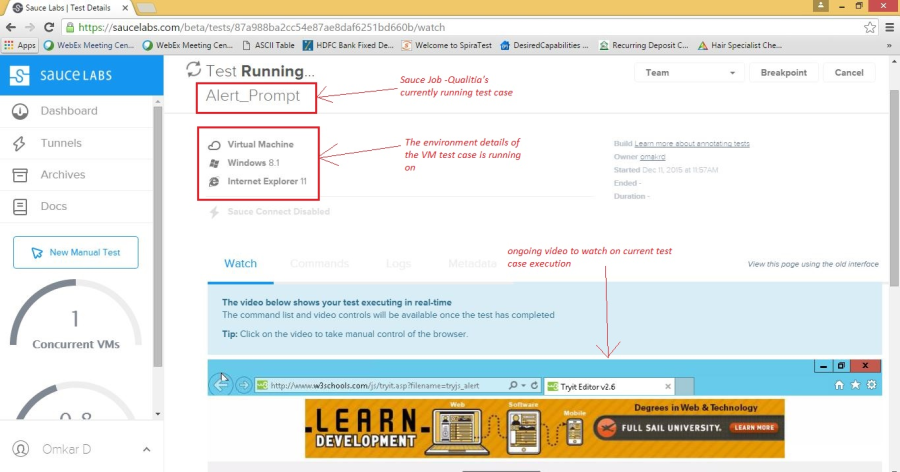Open 'Learn more about annotating tests' link
Screen dimensions: 900x472
click(692, 144)
